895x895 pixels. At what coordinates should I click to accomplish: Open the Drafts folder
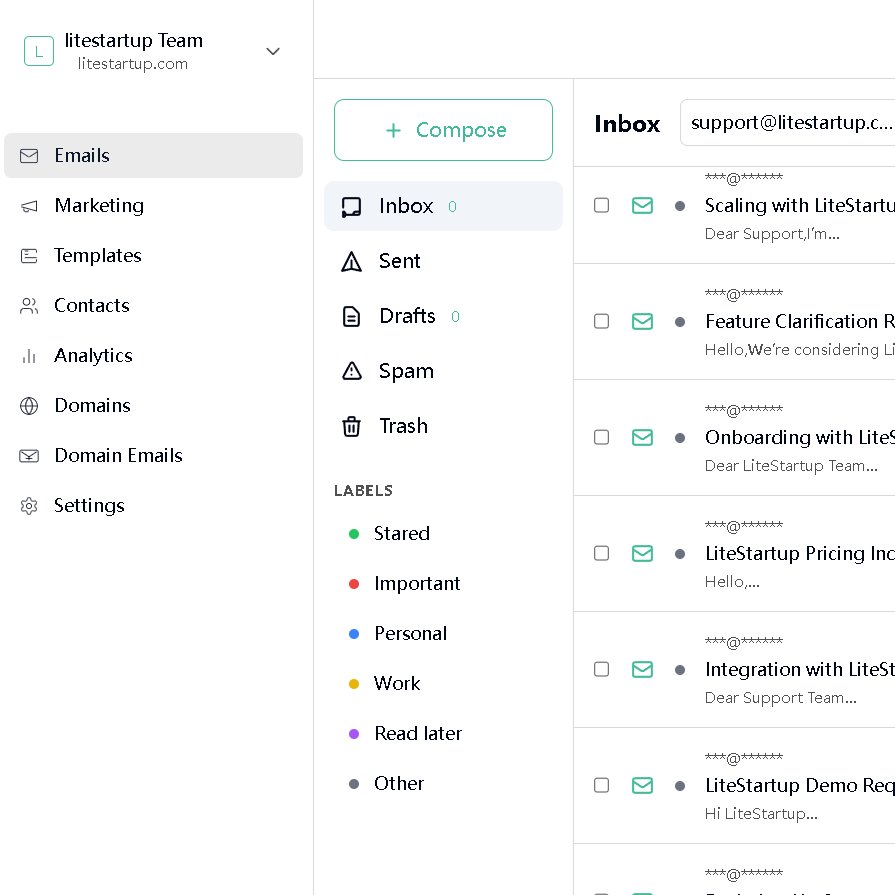(406, 316)
